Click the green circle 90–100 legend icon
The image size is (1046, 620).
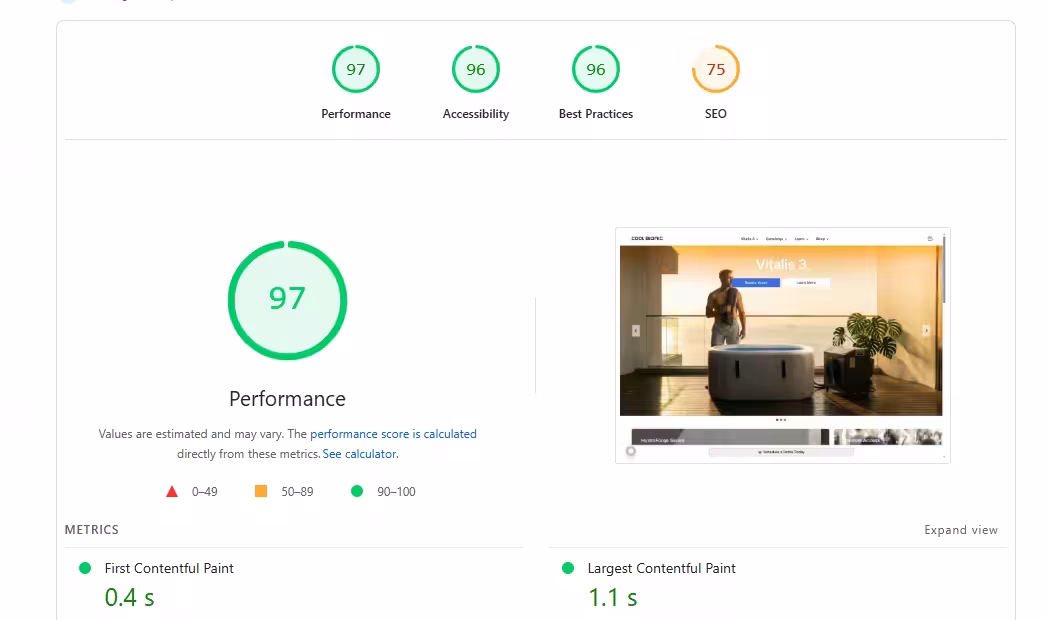357,491
